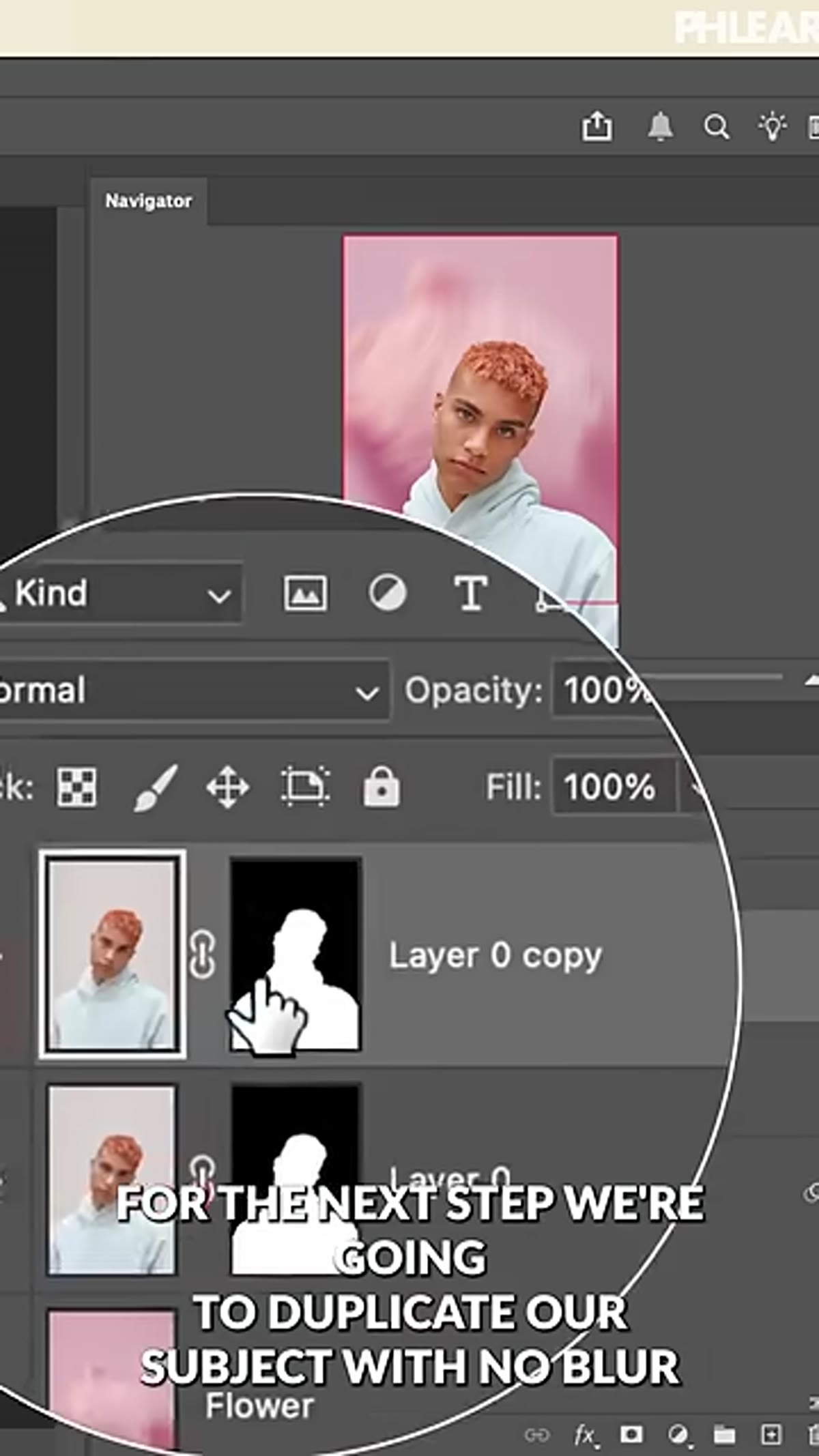Click the Navigator zoom slider

tap(713, 678)
